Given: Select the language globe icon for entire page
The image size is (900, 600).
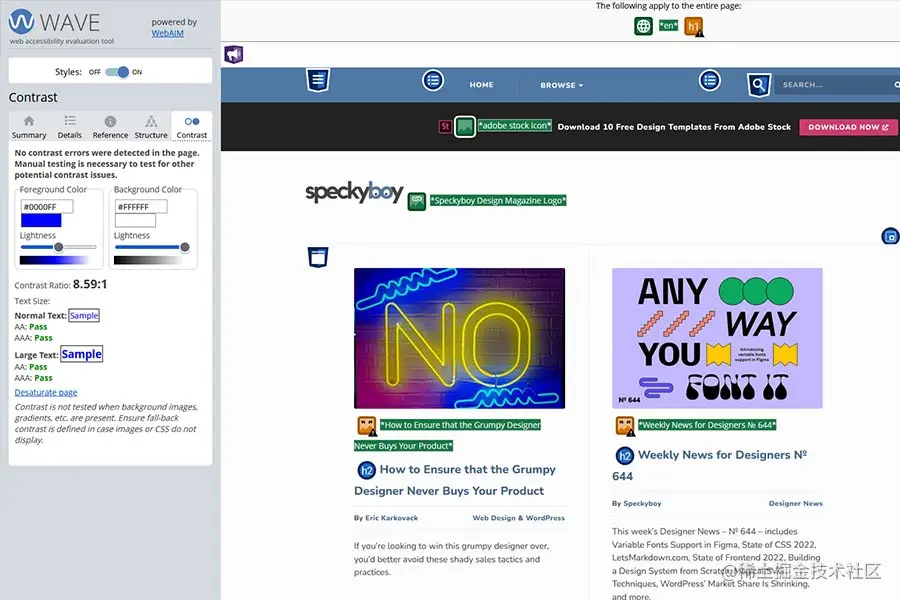Looking at the screenshot, I should 643,26.
